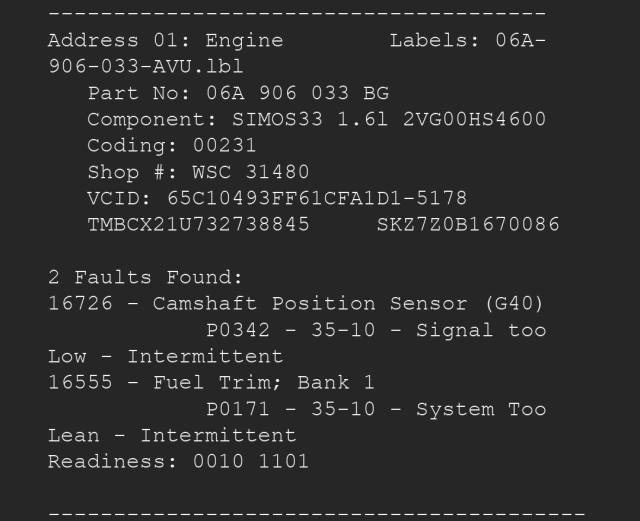
Task: Click the SKZ7Z0B1670086 code
Action: 468,224
